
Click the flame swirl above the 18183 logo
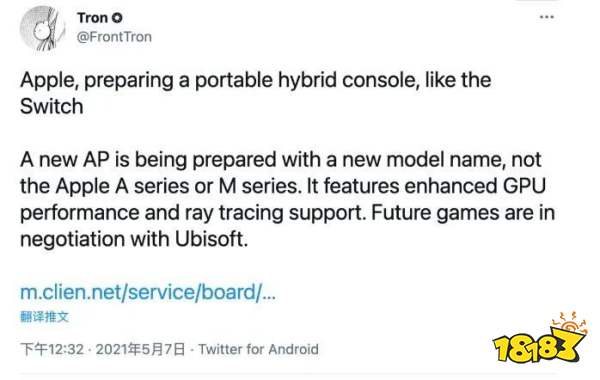(x=569, y=323)
